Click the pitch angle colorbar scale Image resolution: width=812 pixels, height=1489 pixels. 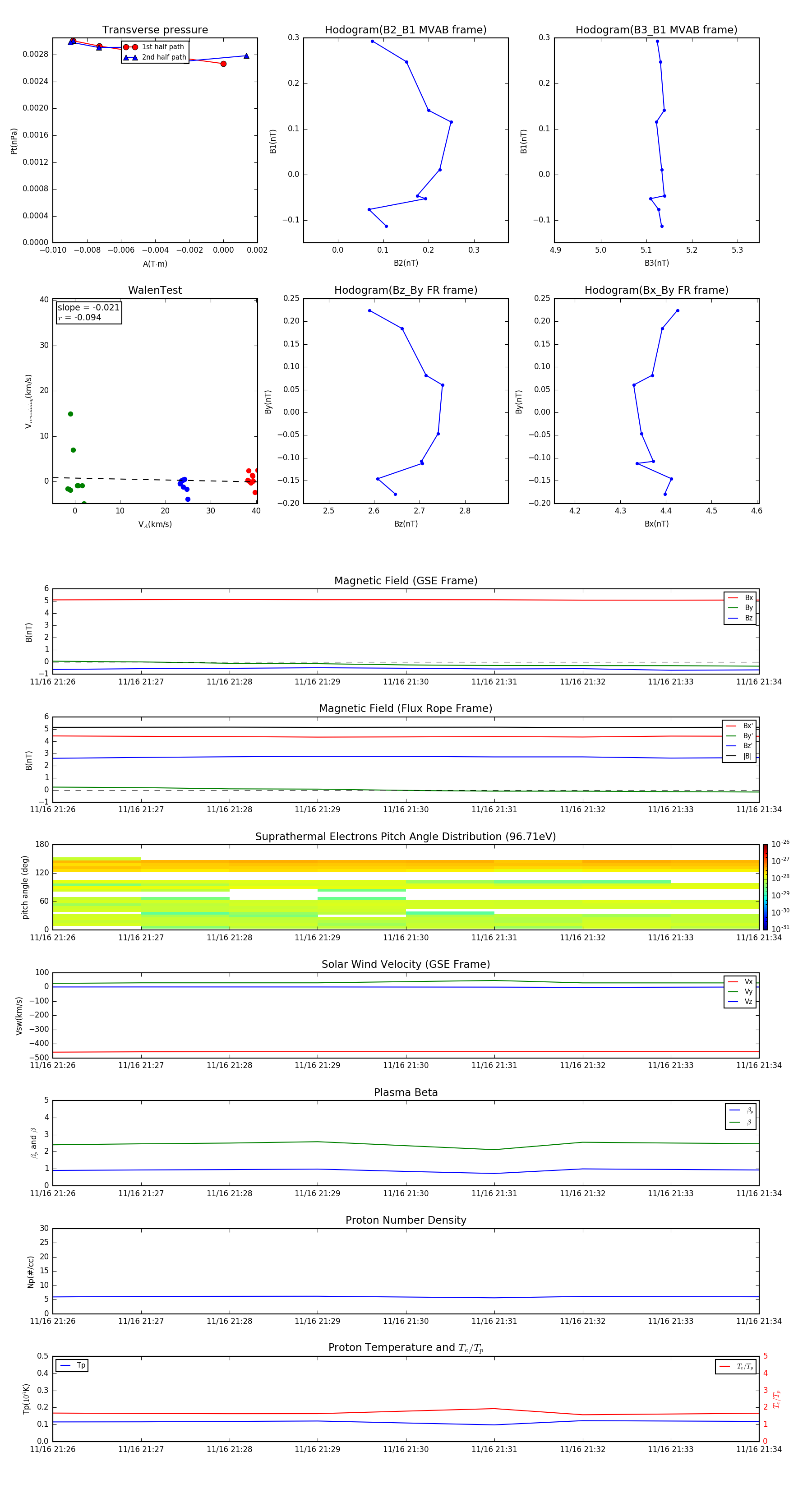765,887
